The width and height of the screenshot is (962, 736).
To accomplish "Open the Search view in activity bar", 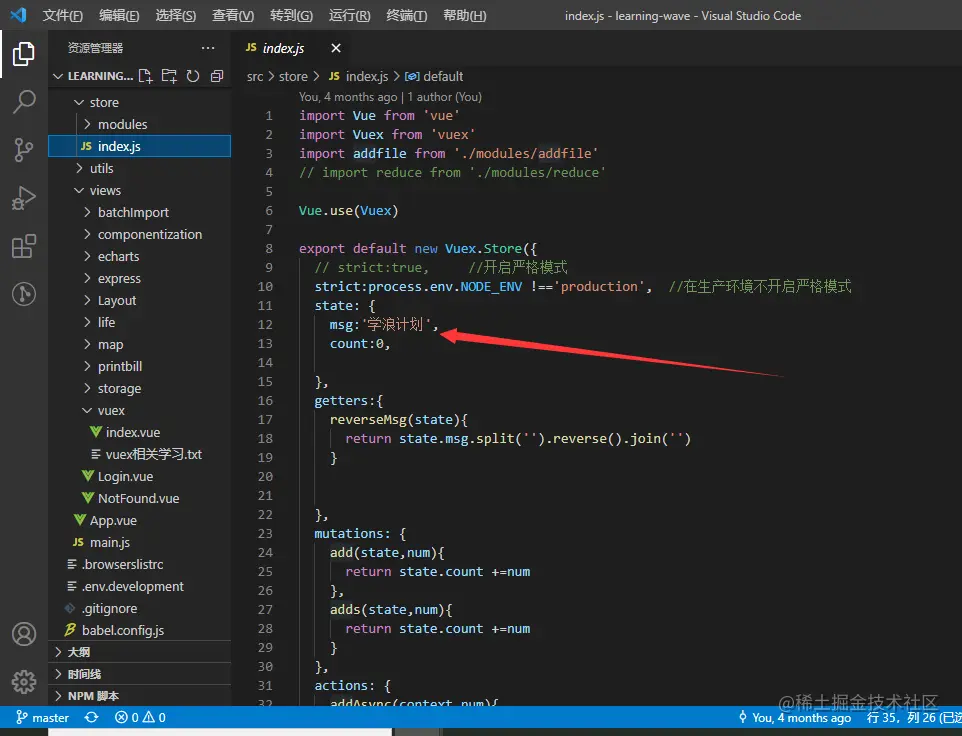I will (23, 102).
